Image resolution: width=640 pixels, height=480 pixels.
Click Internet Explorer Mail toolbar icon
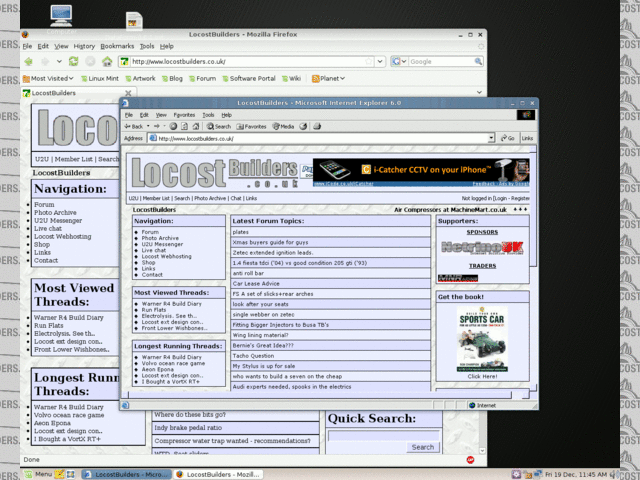[x=317, y=127]
